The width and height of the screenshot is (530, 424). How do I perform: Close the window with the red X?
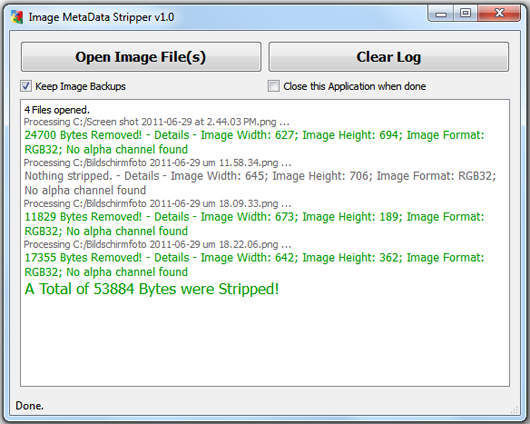[x=499, y=14]
